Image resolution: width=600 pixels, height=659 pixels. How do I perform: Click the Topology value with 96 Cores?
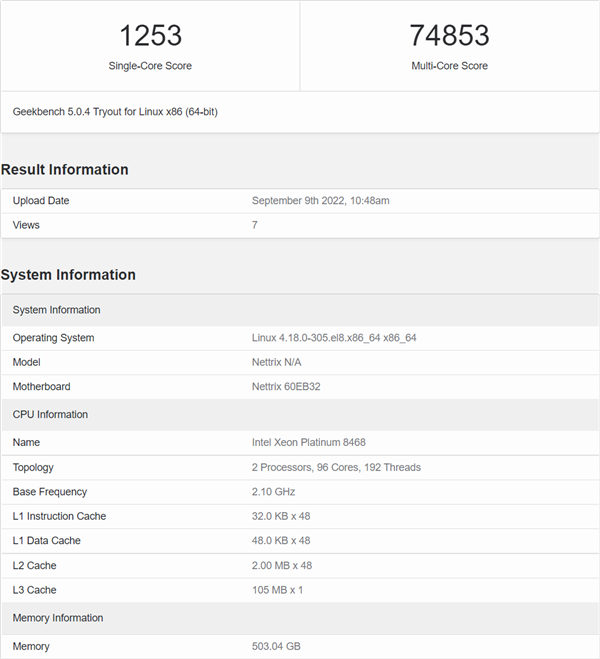pos(336,467)
